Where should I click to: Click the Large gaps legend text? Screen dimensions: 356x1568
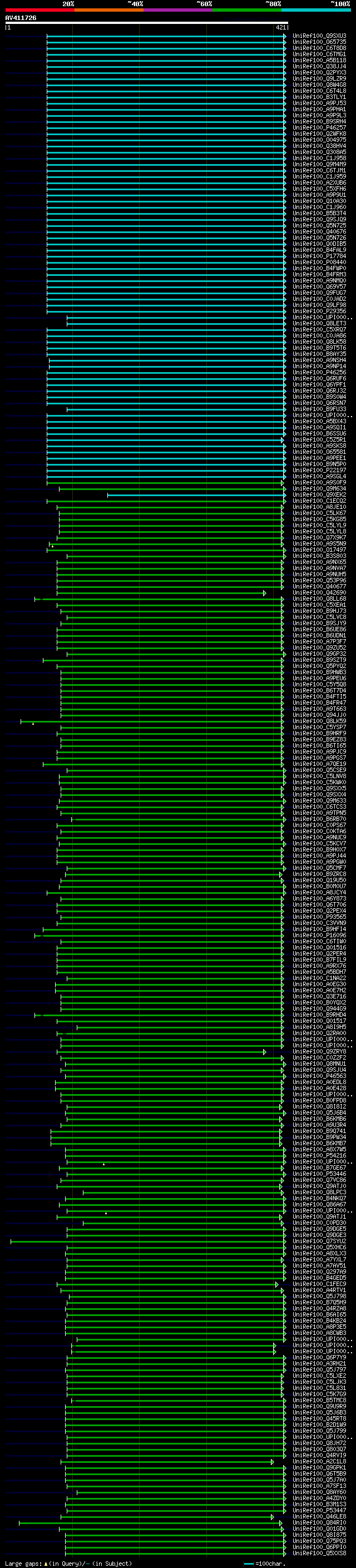click(68, 1563)
